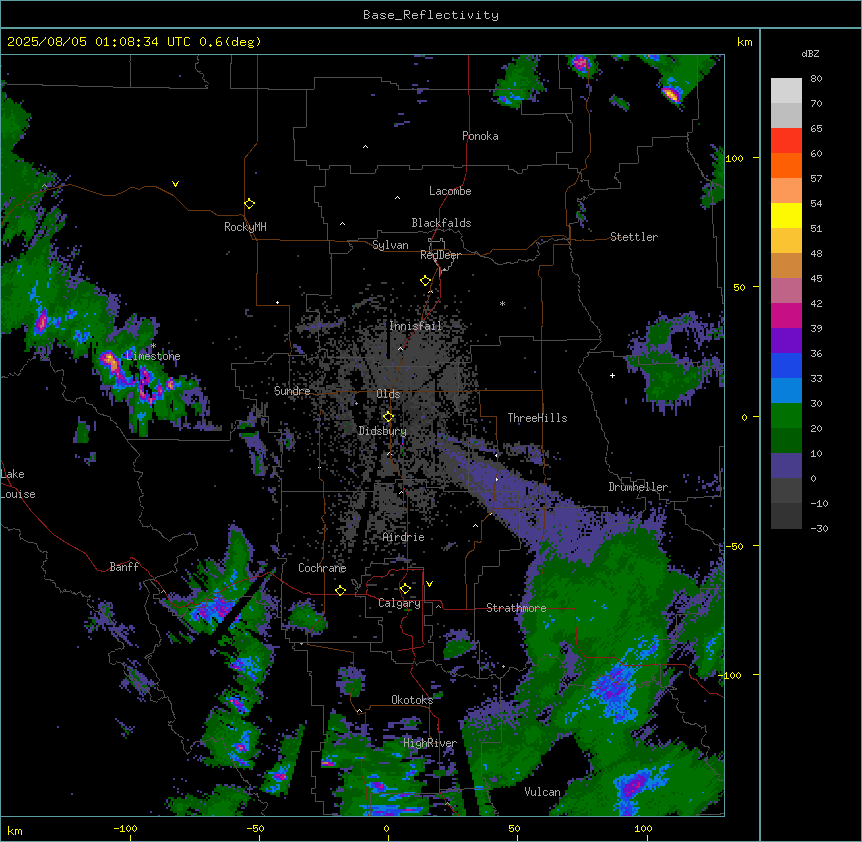Click the asterisk marker east of Innisfail
The height and width of the screenshot is (842, 862).
tap(502, 303)
